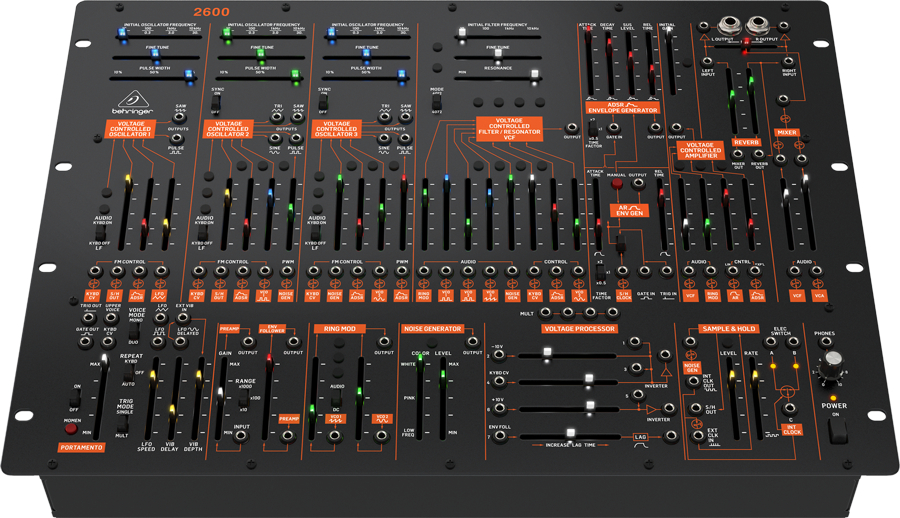
Task: Click the ENV FOLL input jack
Action: 501,436
